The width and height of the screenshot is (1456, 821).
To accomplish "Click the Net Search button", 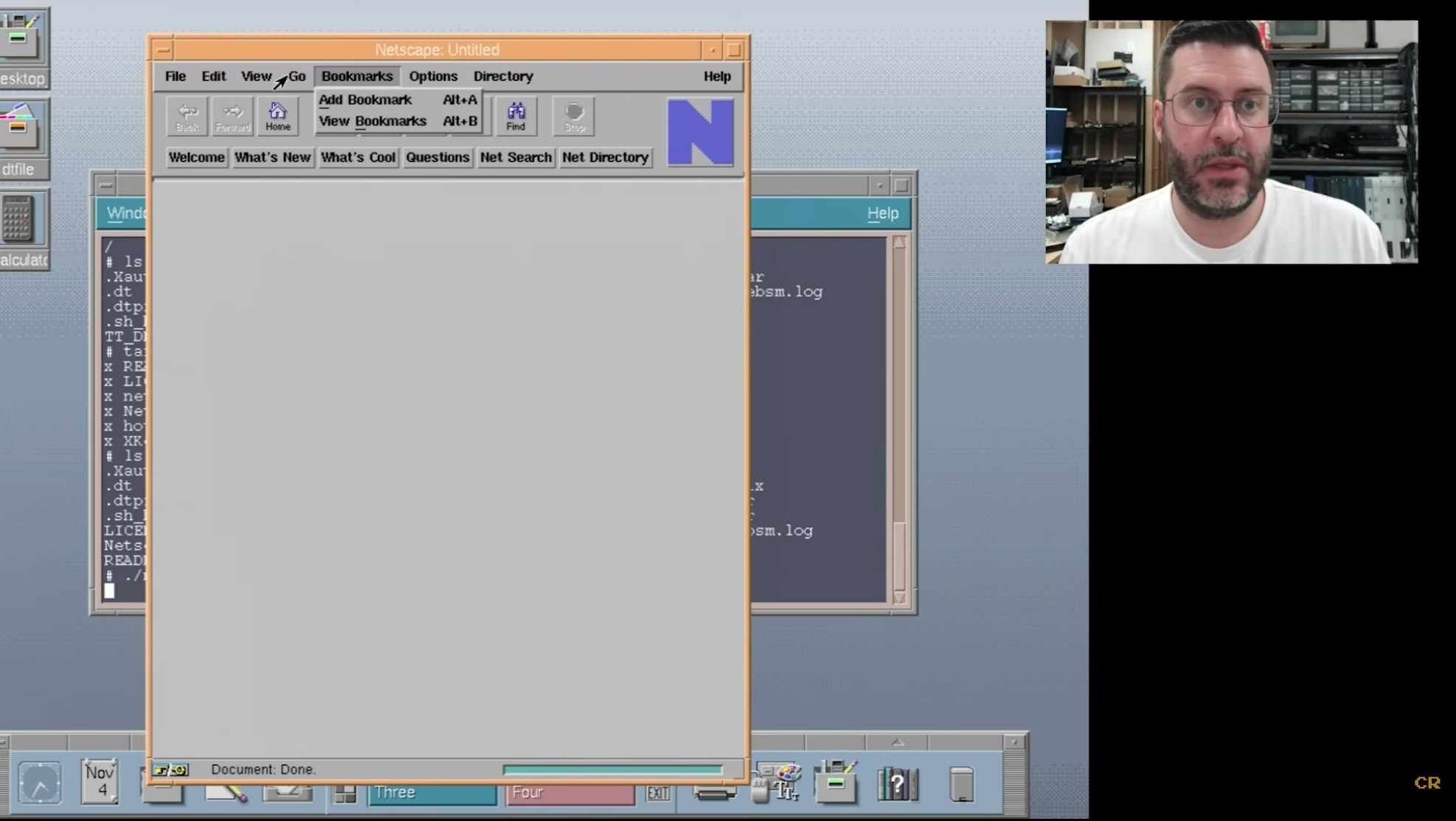I will tap(516, 157).
